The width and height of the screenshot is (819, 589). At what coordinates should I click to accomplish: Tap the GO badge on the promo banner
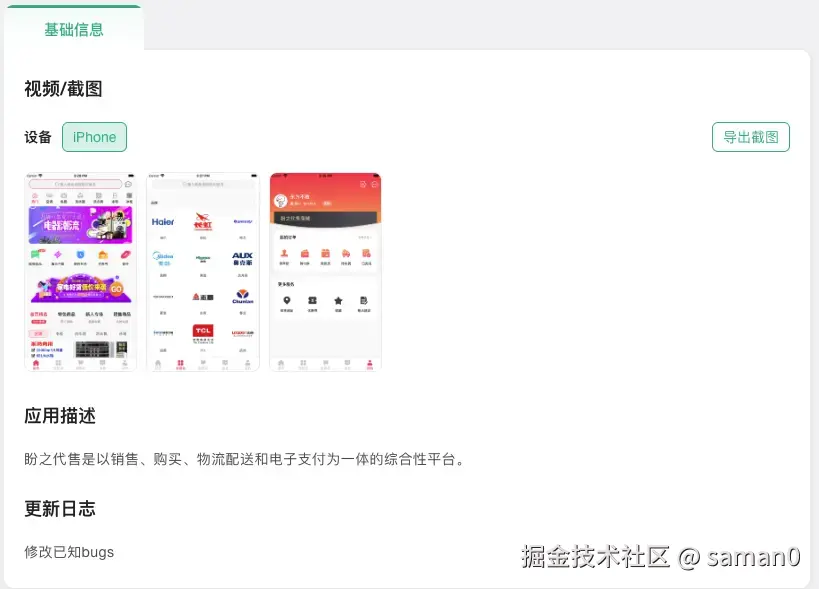point(116,289)
